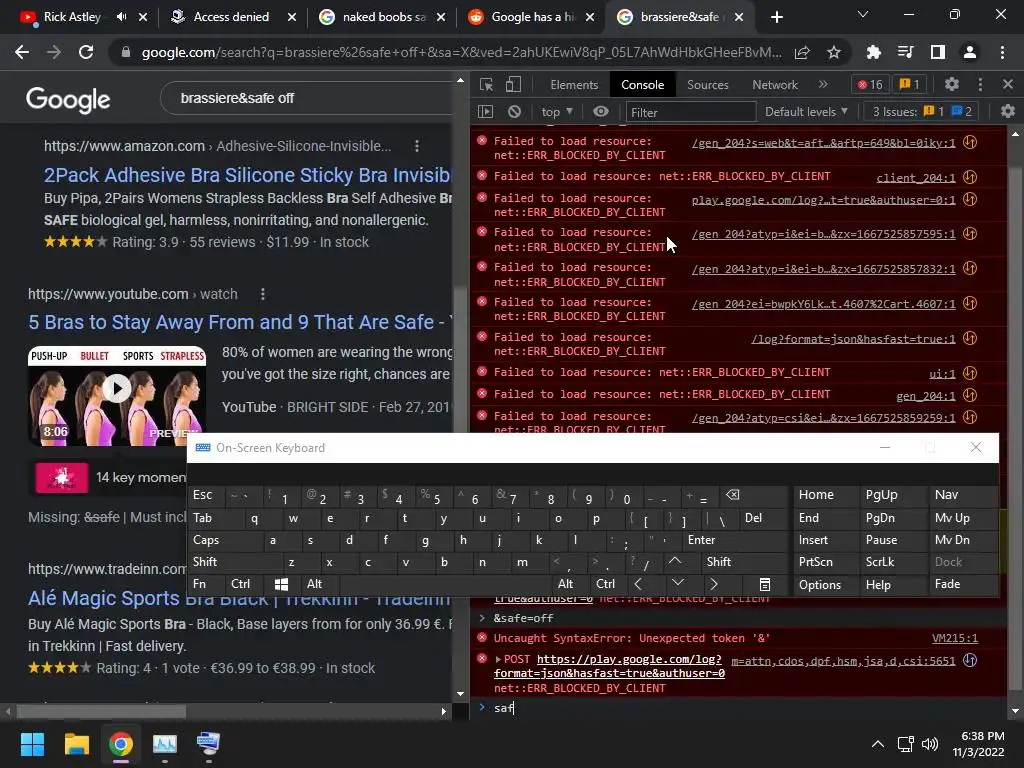Open a new browser tab
This screenshot has width=1024, height=768.
point(776,18)
